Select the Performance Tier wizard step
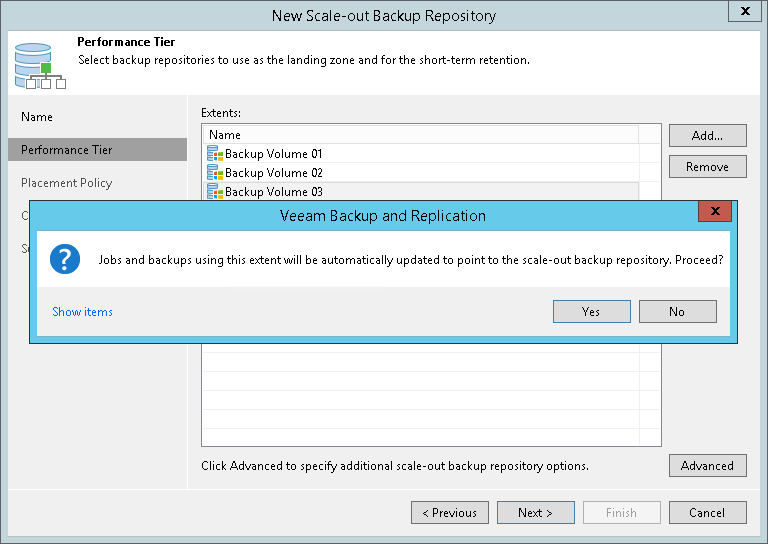The image size is (768, 544). [67, 150]
